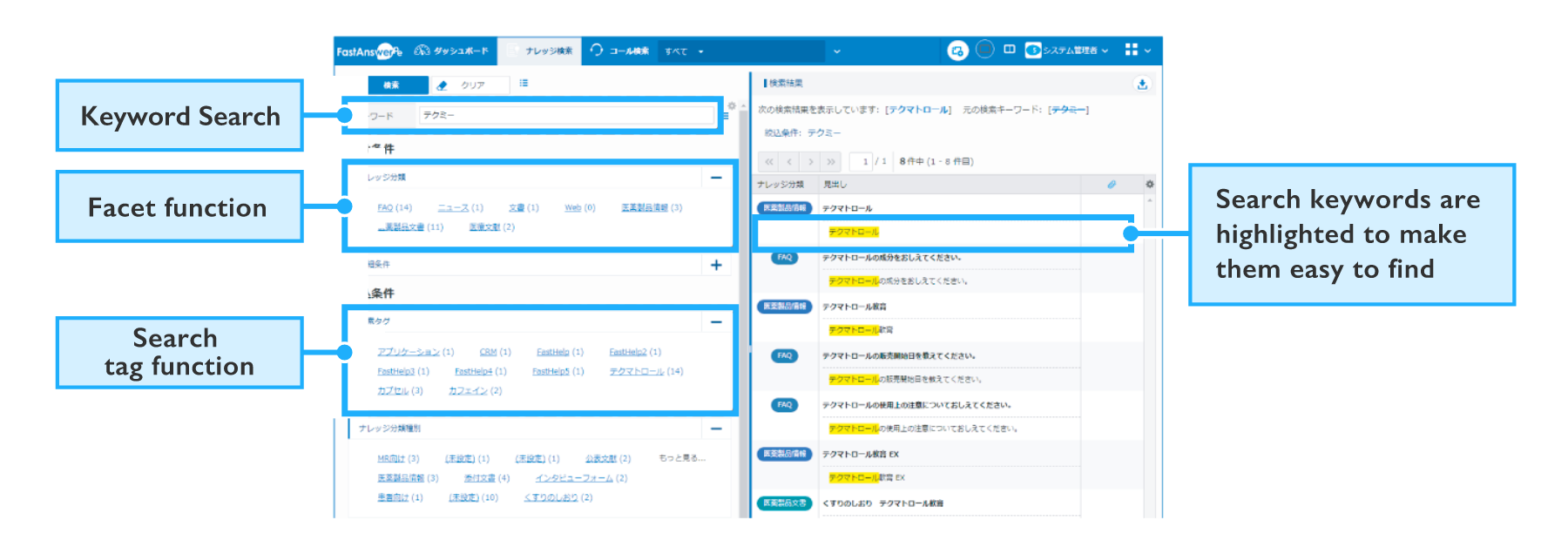
Task: Select the テクマトロール (14) tag link
Action: click(x=645, y=372)
